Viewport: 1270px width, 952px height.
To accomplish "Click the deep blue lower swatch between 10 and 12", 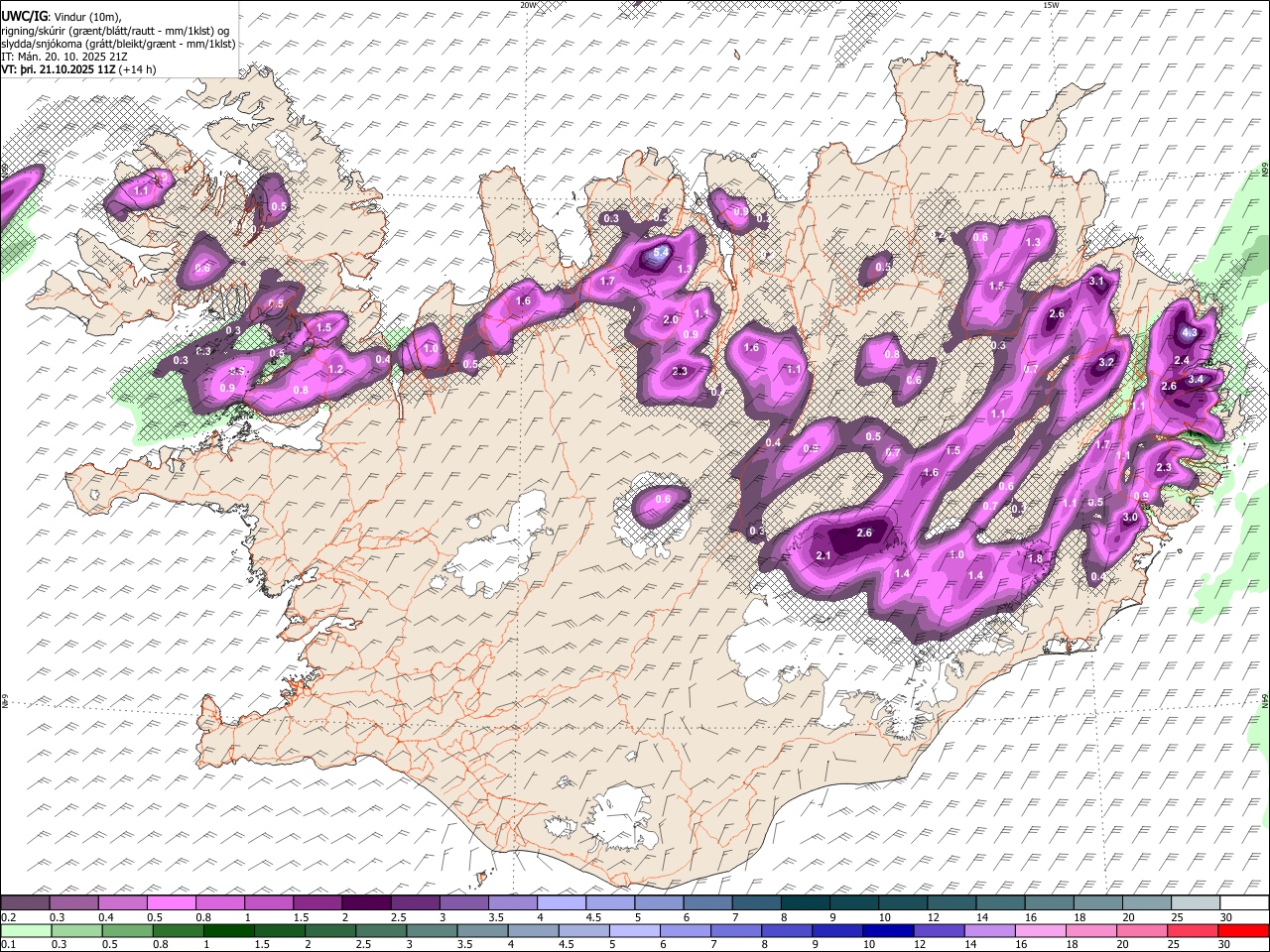I will coord(887,930).
